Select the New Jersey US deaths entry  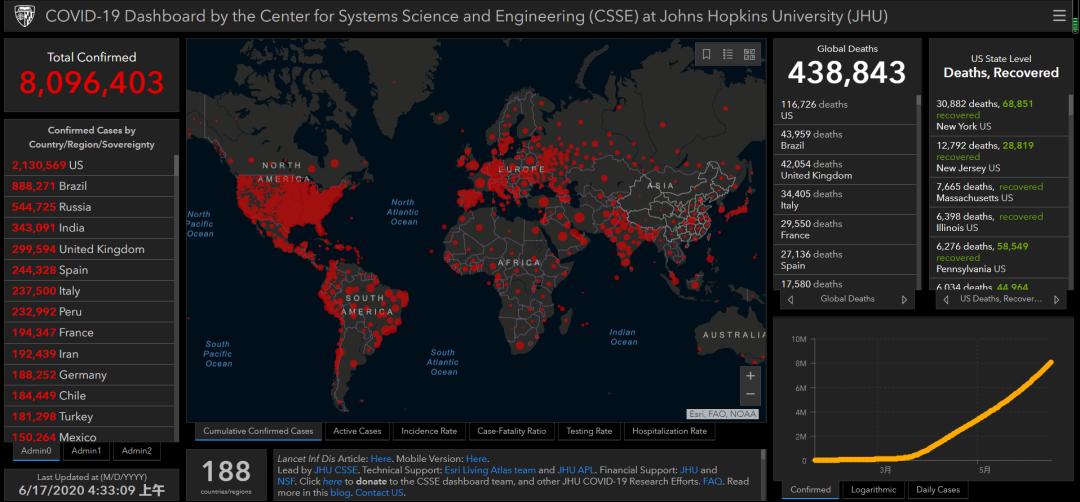tap(999, 156)
